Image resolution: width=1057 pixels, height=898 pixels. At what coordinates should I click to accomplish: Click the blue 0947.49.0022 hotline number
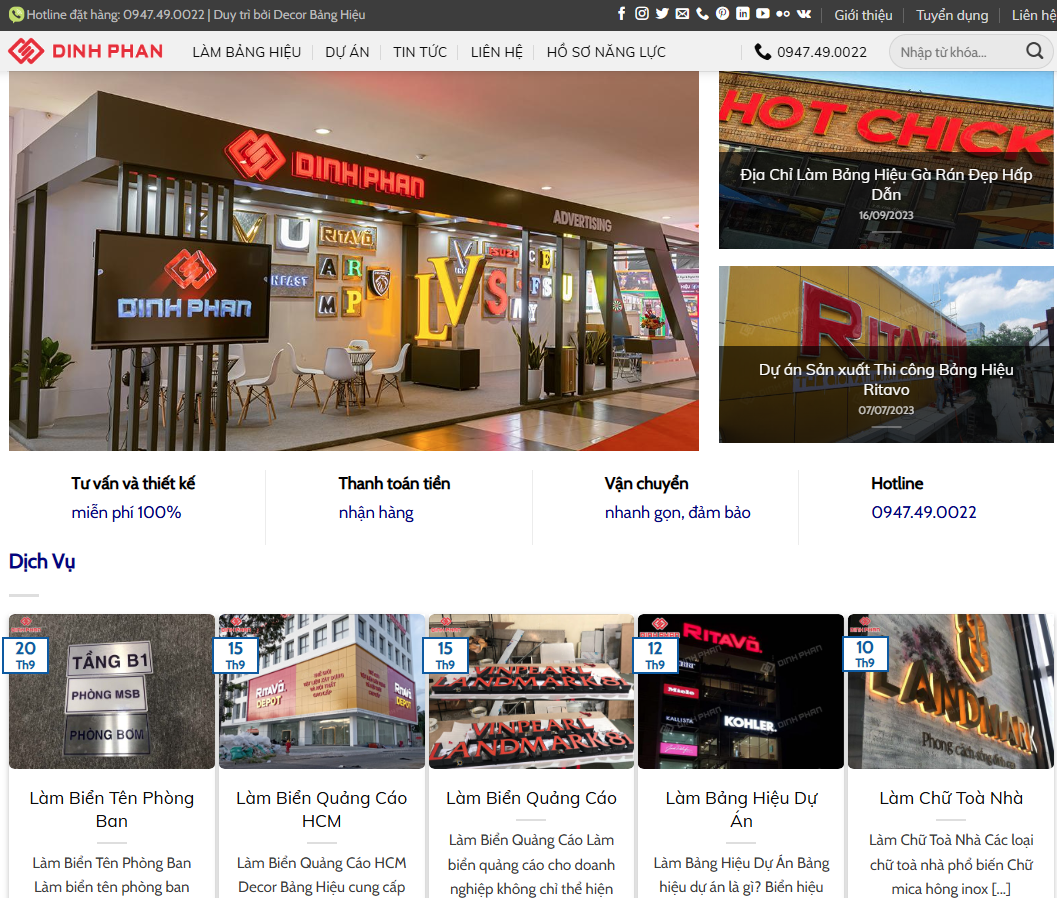click(x=924, y=512)
